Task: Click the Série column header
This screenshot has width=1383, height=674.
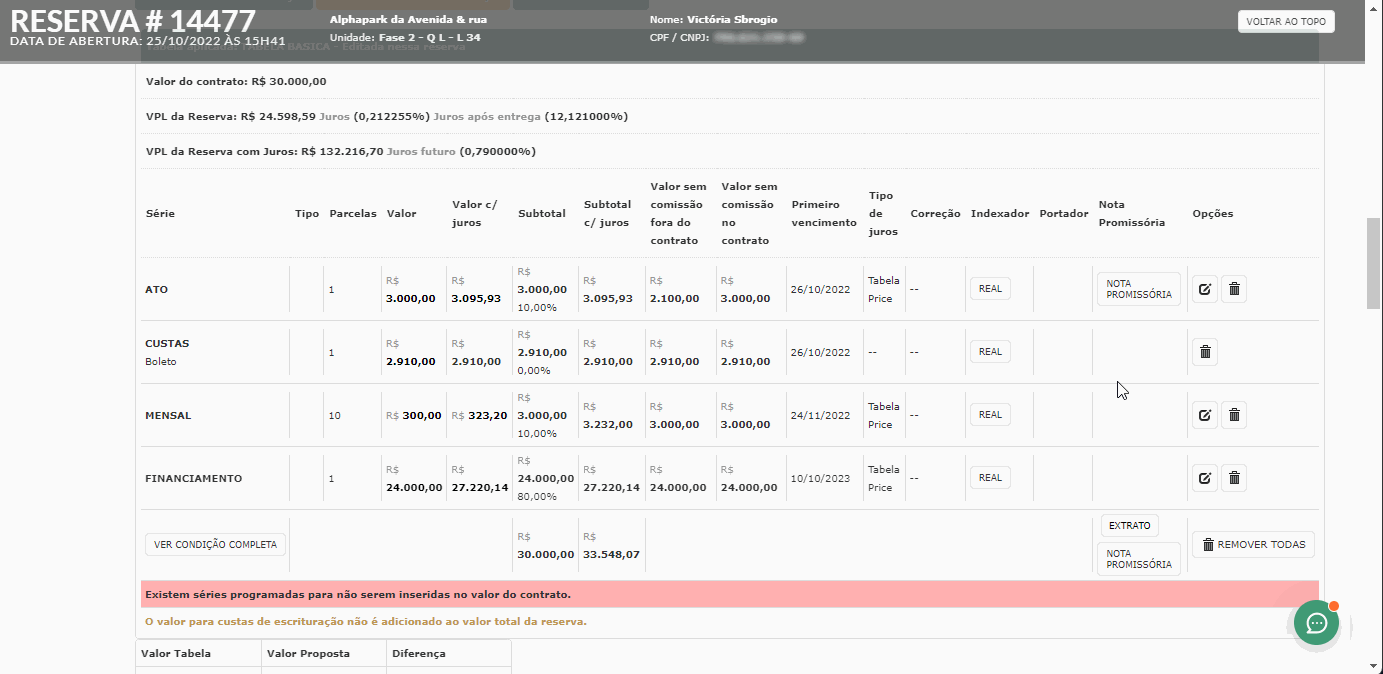Action: coord(160,213)
